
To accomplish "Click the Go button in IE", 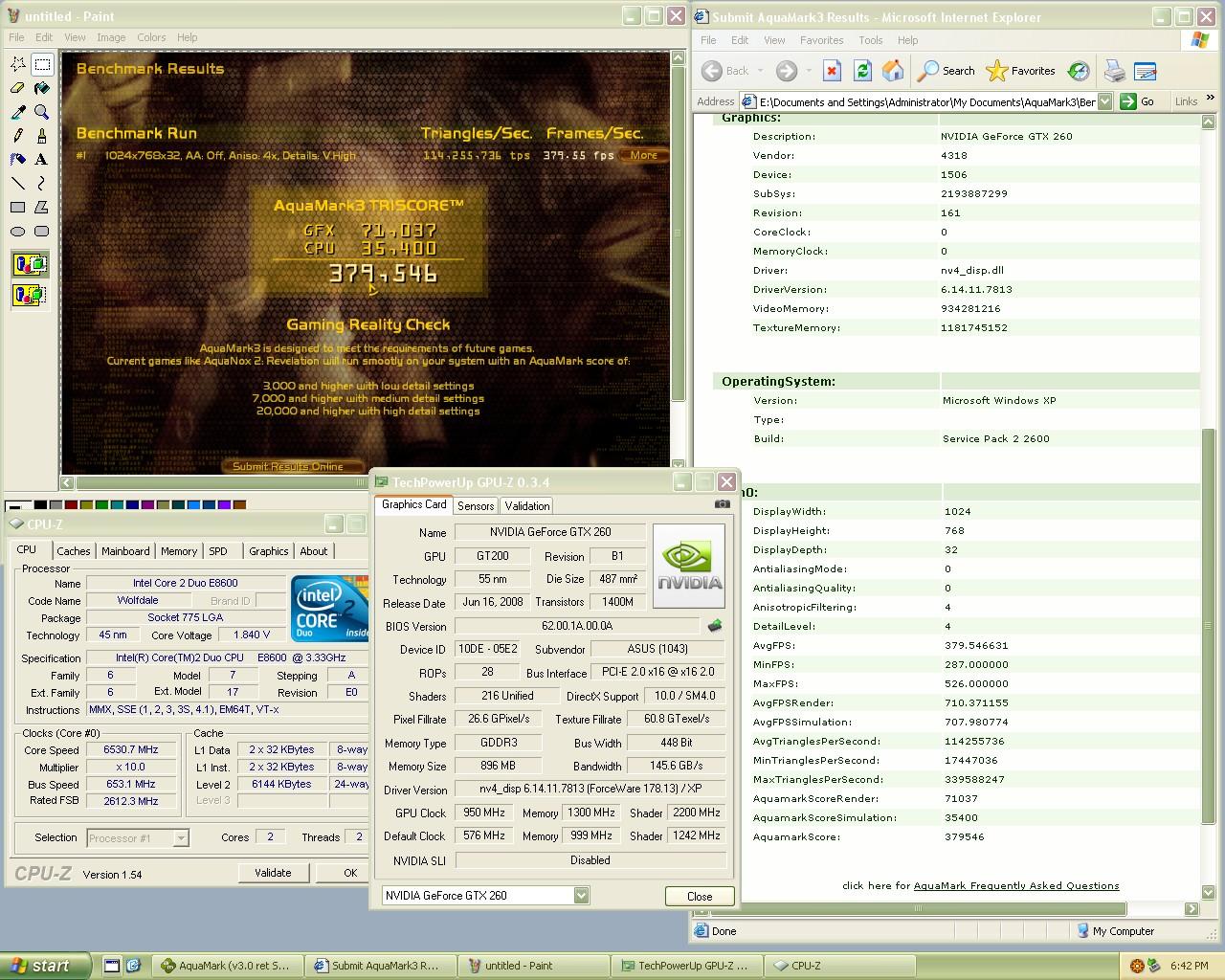I will (x=1138, y=101).
